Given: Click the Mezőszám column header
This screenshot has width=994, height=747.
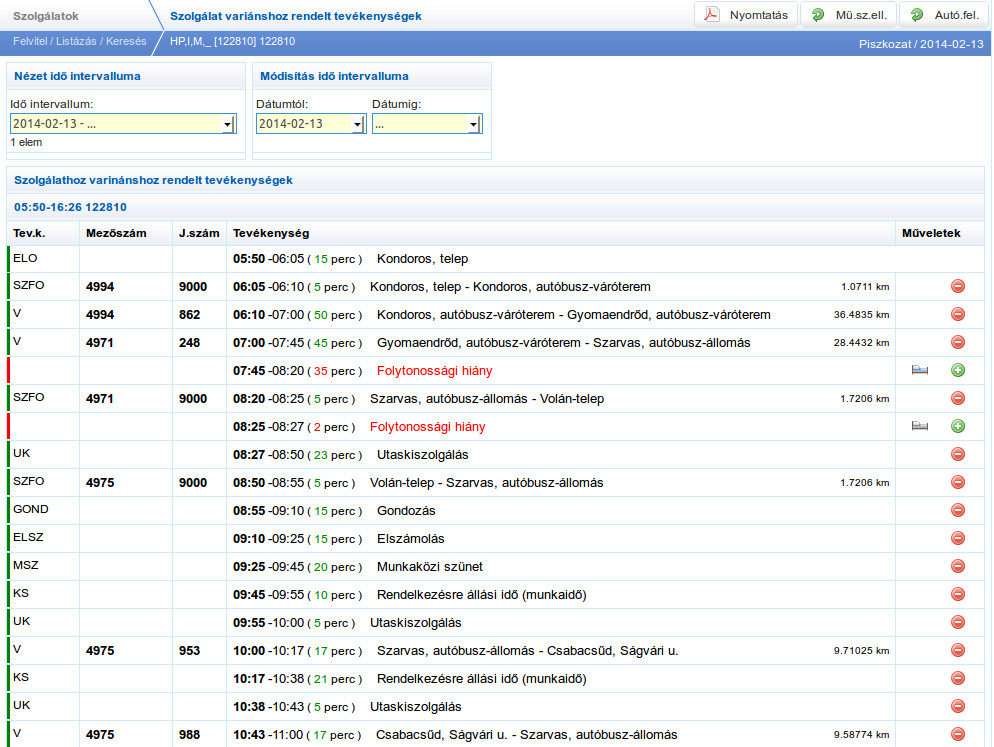Looking at the screenshot, I should click(116, 233).
